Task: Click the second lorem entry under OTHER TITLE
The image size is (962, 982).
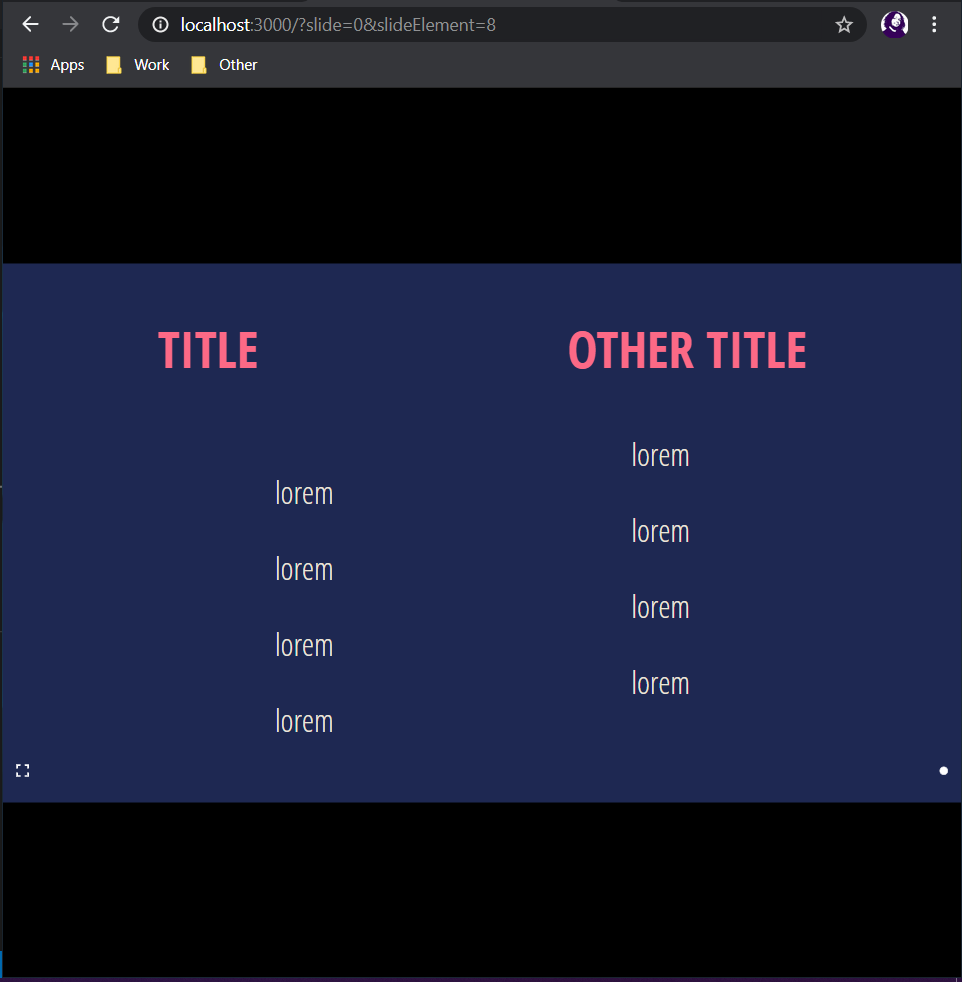Action: tap(660, 531)
